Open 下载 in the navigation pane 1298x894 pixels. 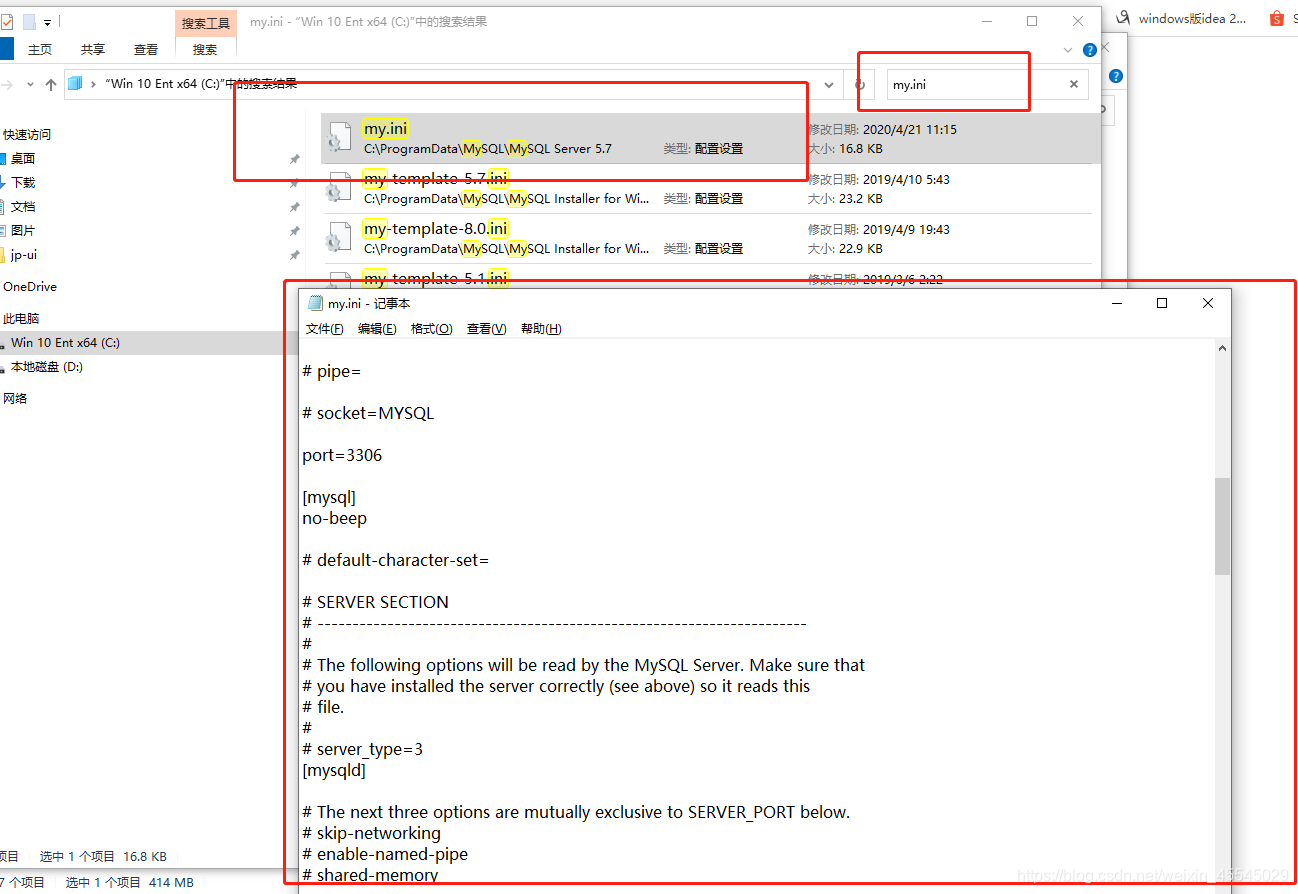coord(23,182)
